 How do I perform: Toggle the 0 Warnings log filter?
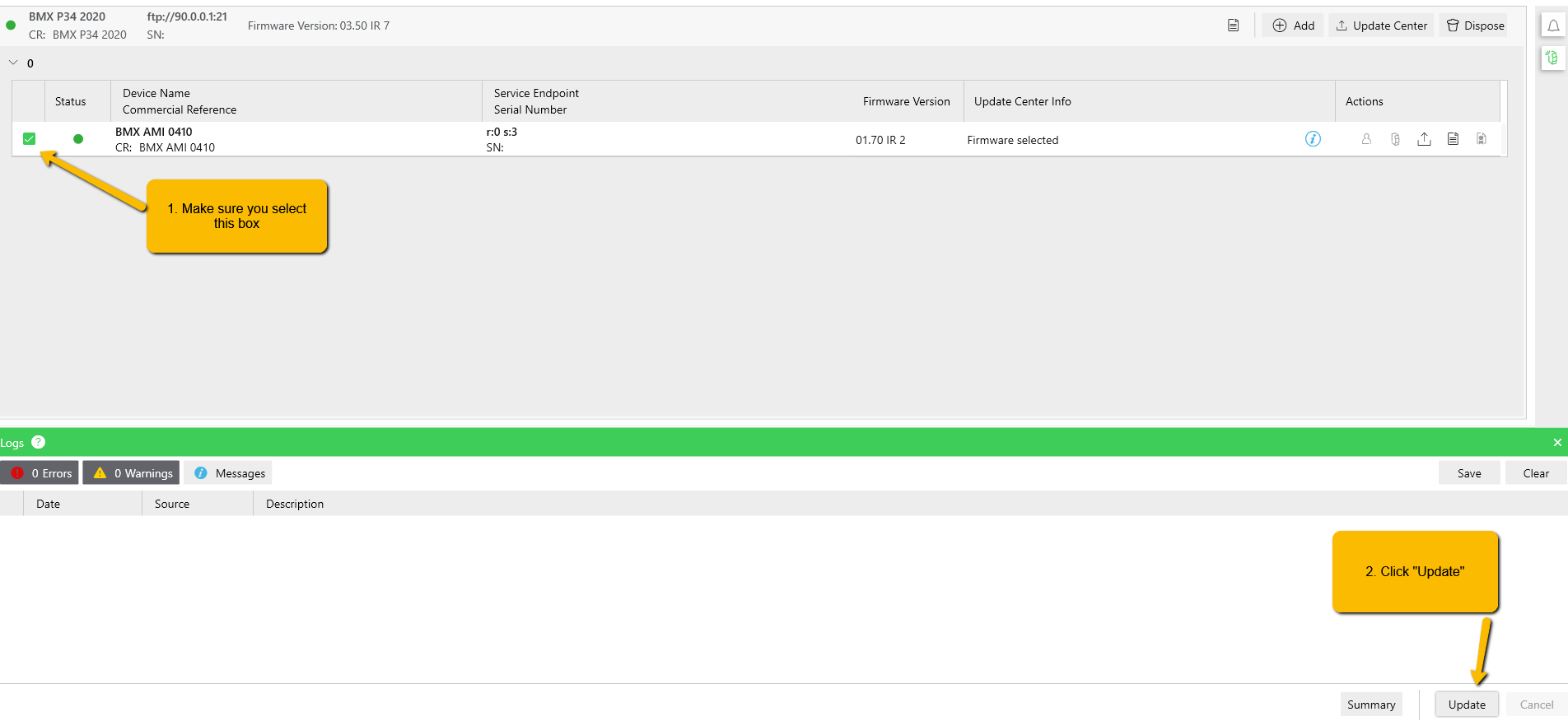coord(132,472)
